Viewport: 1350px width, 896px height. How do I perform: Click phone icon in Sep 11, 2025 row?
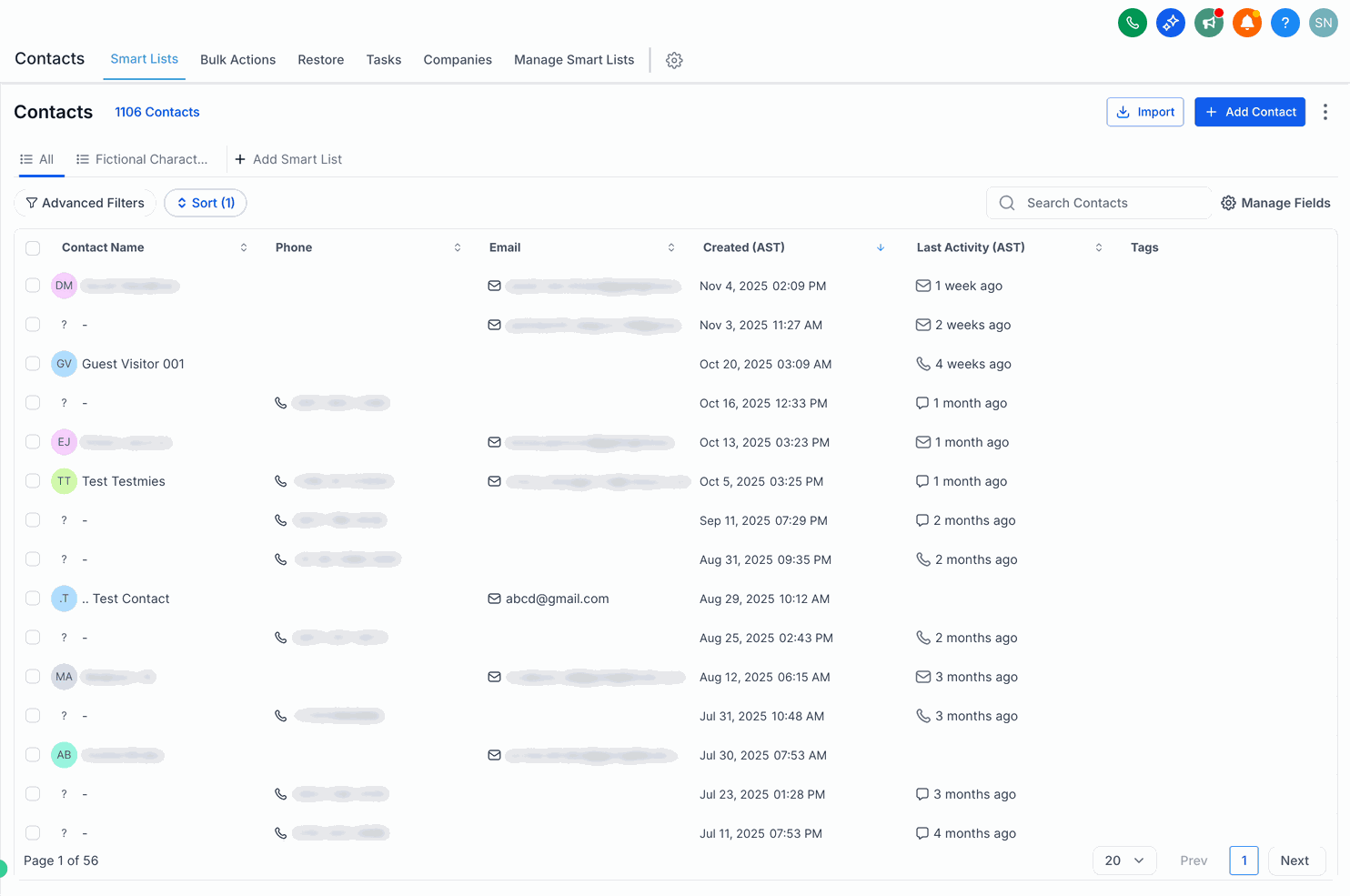pos(280,520)
